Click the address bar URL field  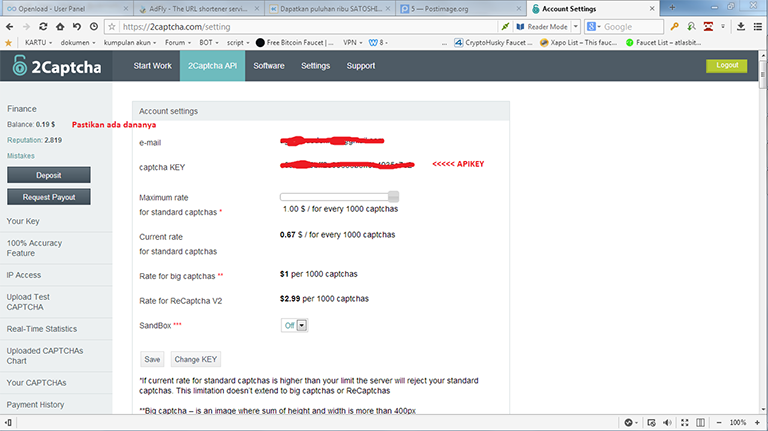pyautogui.click(x=309, y=27)
